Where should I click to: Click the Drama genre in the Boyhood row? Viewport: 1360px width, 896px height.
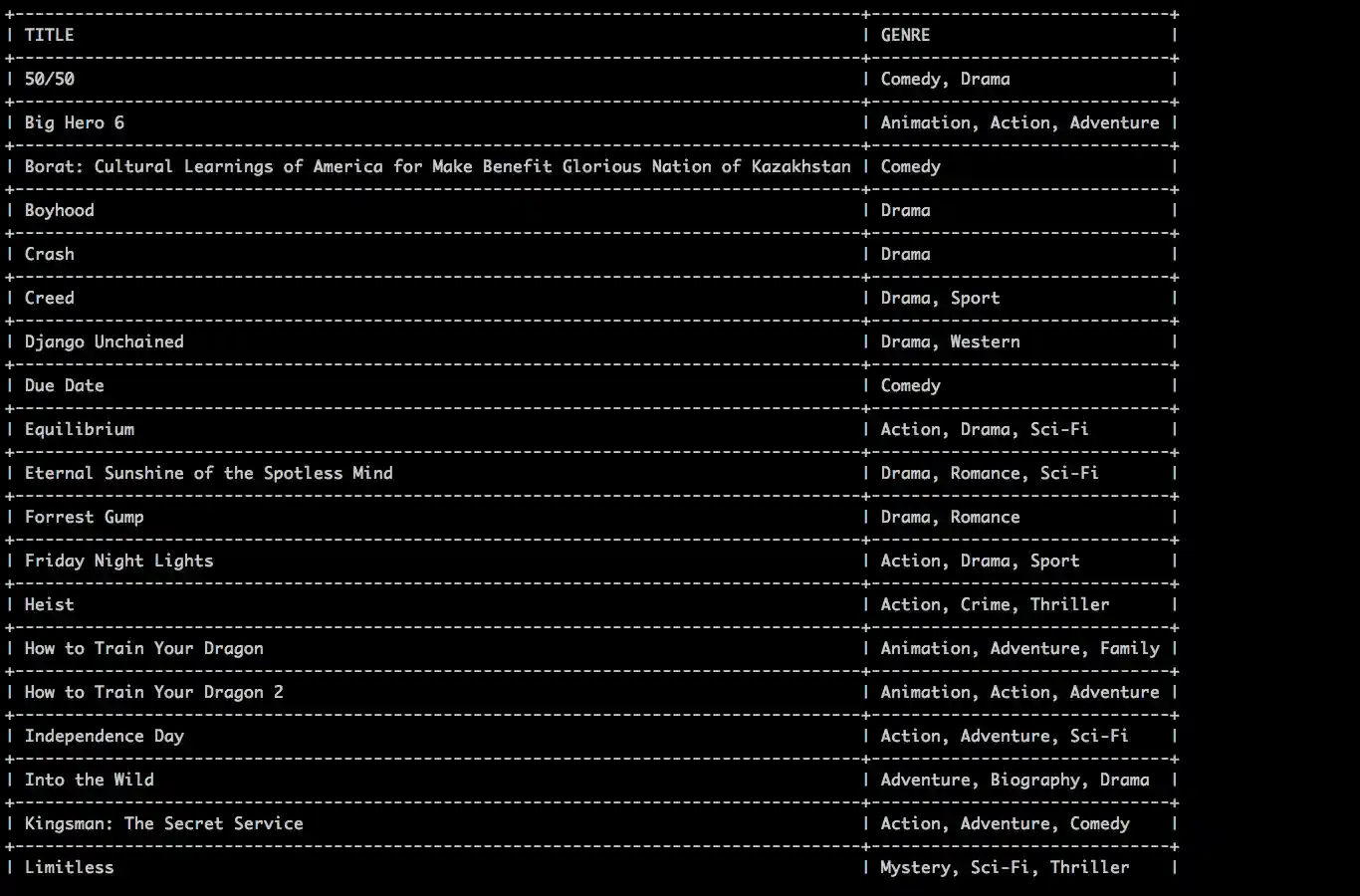[905, 210]
